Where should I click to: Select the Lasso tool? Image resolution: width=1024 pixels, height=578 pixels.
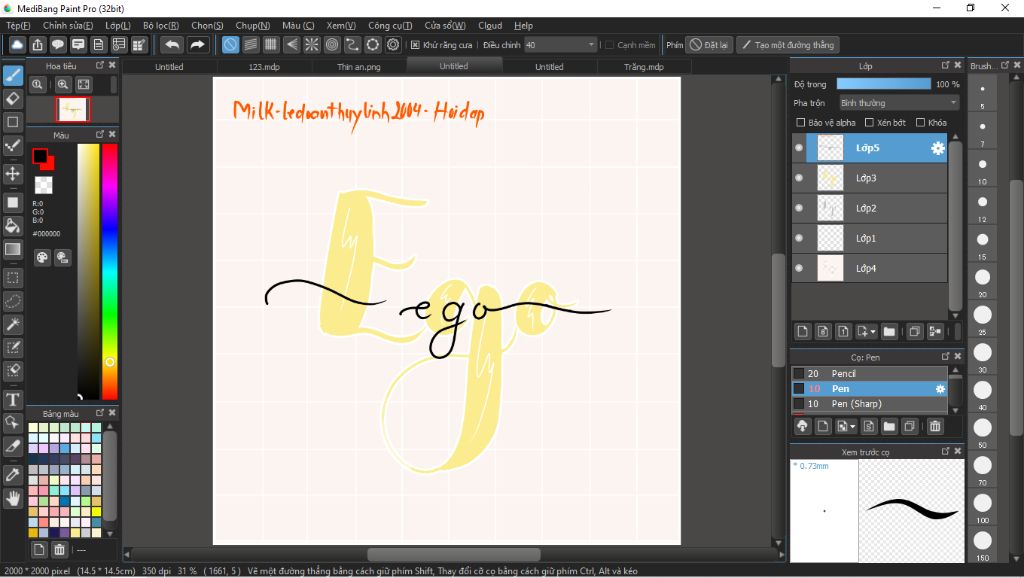click(12, 301)
